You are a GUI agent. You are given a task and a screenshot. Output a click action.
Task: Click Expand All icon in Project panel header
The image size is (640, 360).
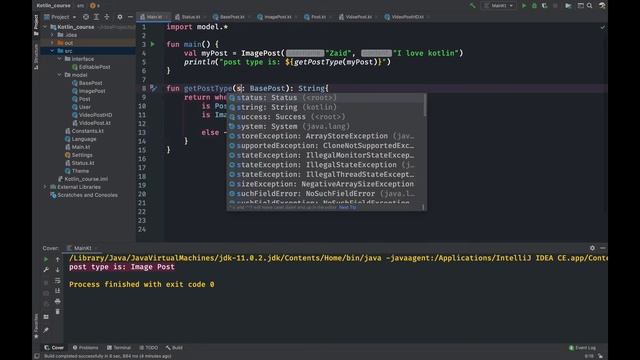pos(96,17)
